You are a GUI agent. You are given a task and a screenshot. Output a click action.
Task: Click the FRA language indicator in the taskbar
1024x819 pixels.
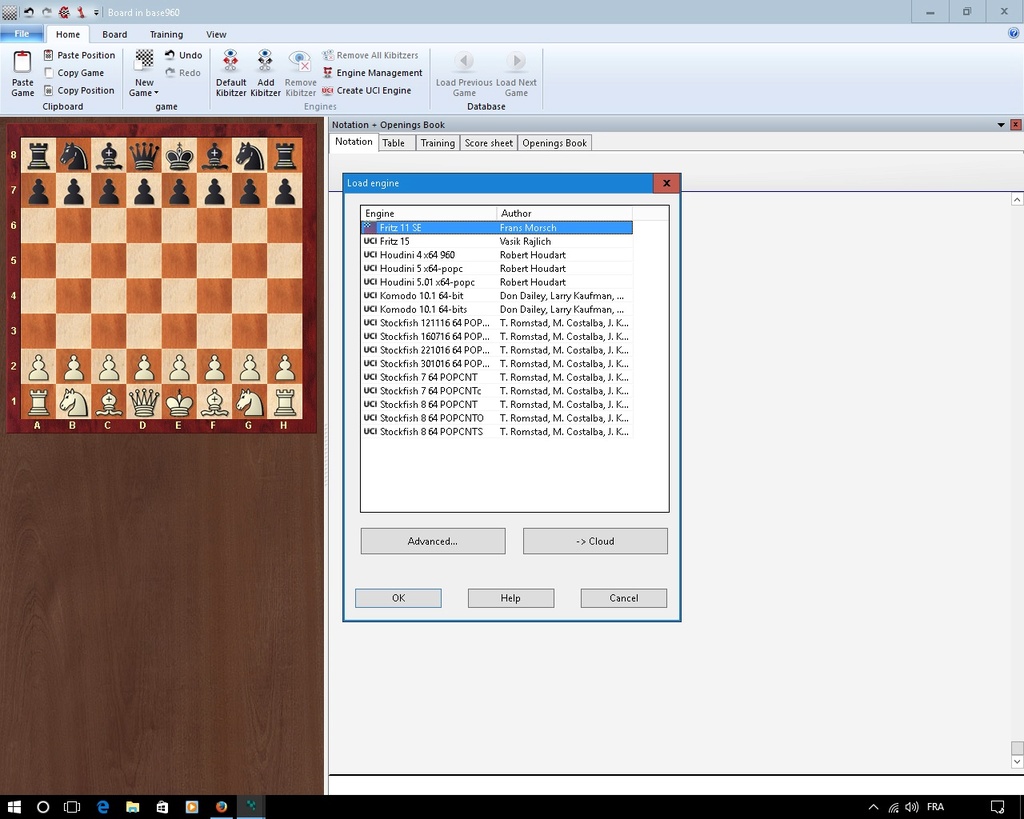[x=935, y=807]
